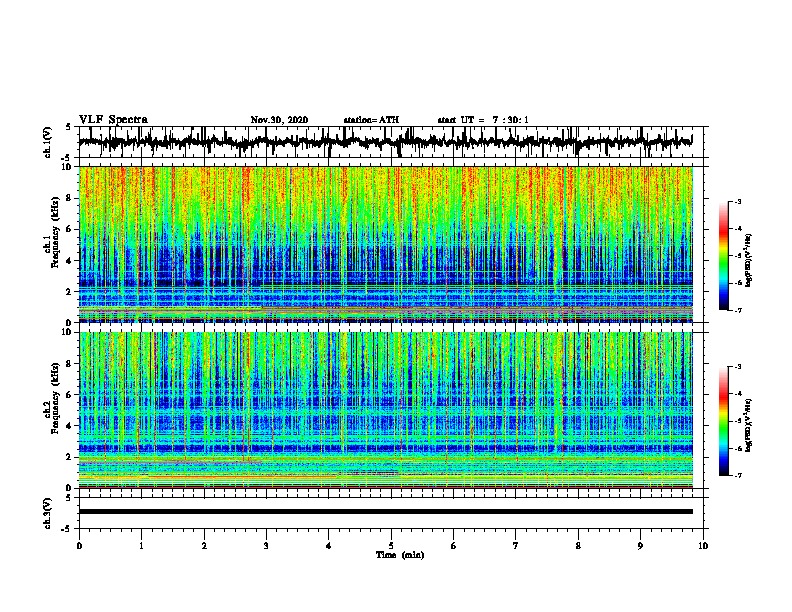Viewport: 792px width, 612px height.
Task: Click the ch.2 spectrogram panel
Action: (385, 410)
